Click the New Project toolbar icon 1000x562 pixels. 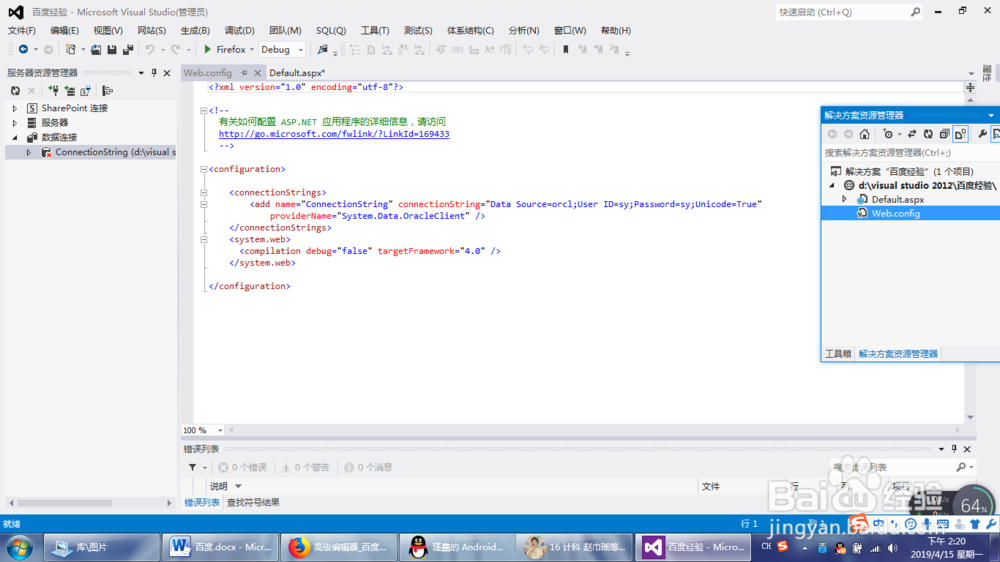pos(71,49)
